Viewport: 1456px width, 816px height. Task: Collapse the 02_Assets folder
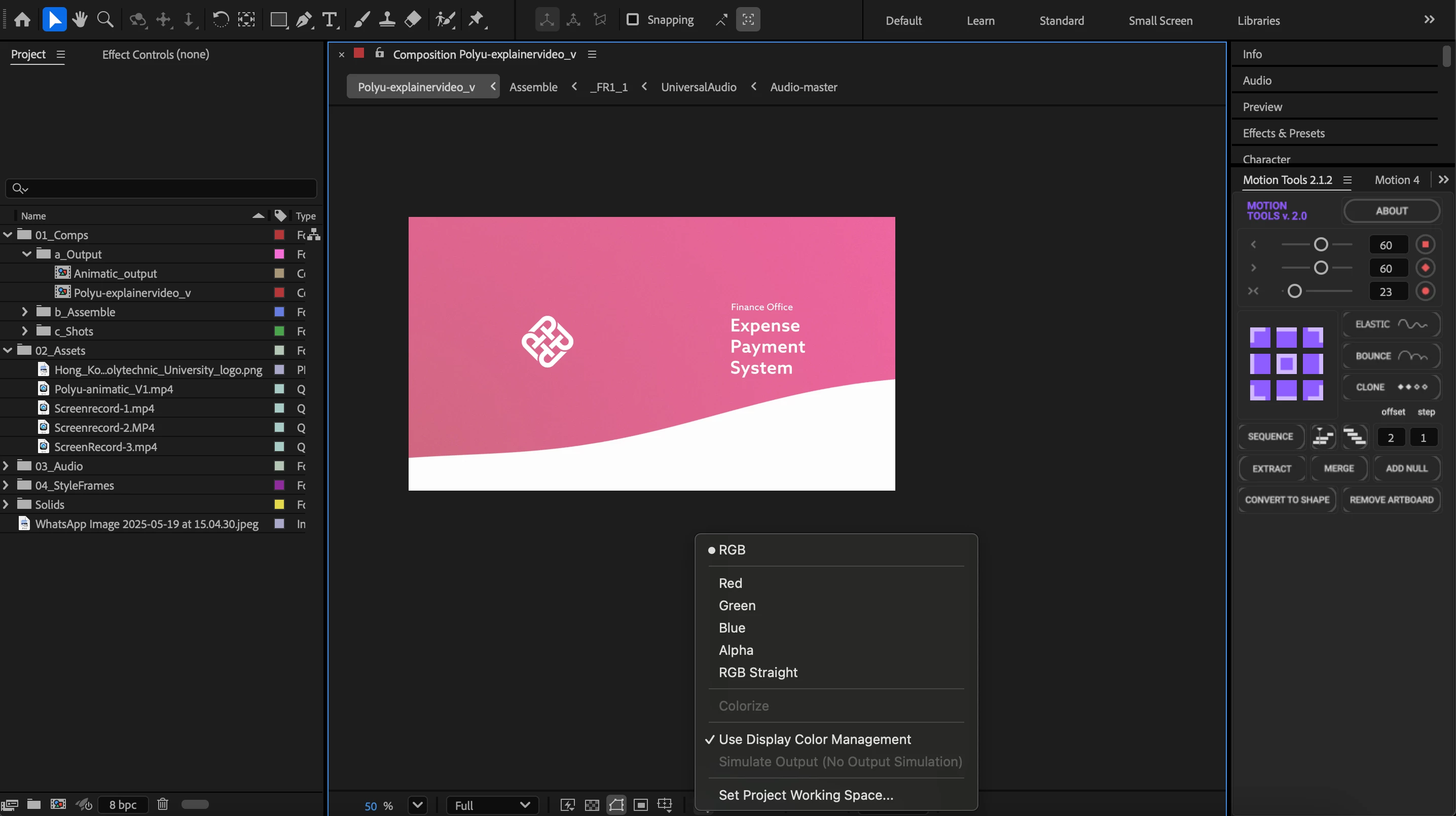[7, 350]
